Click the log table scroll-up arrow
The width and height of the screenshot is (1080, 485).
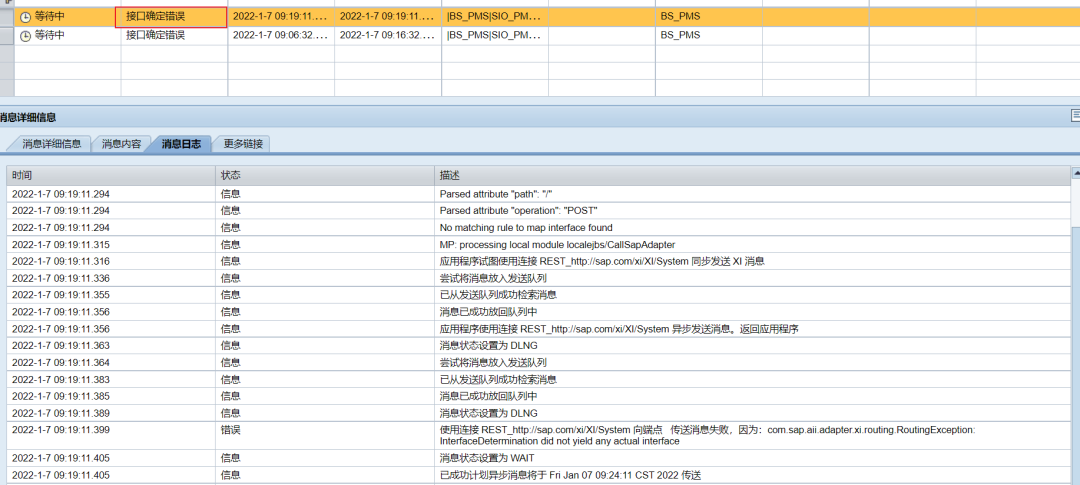click(1076, 174)
